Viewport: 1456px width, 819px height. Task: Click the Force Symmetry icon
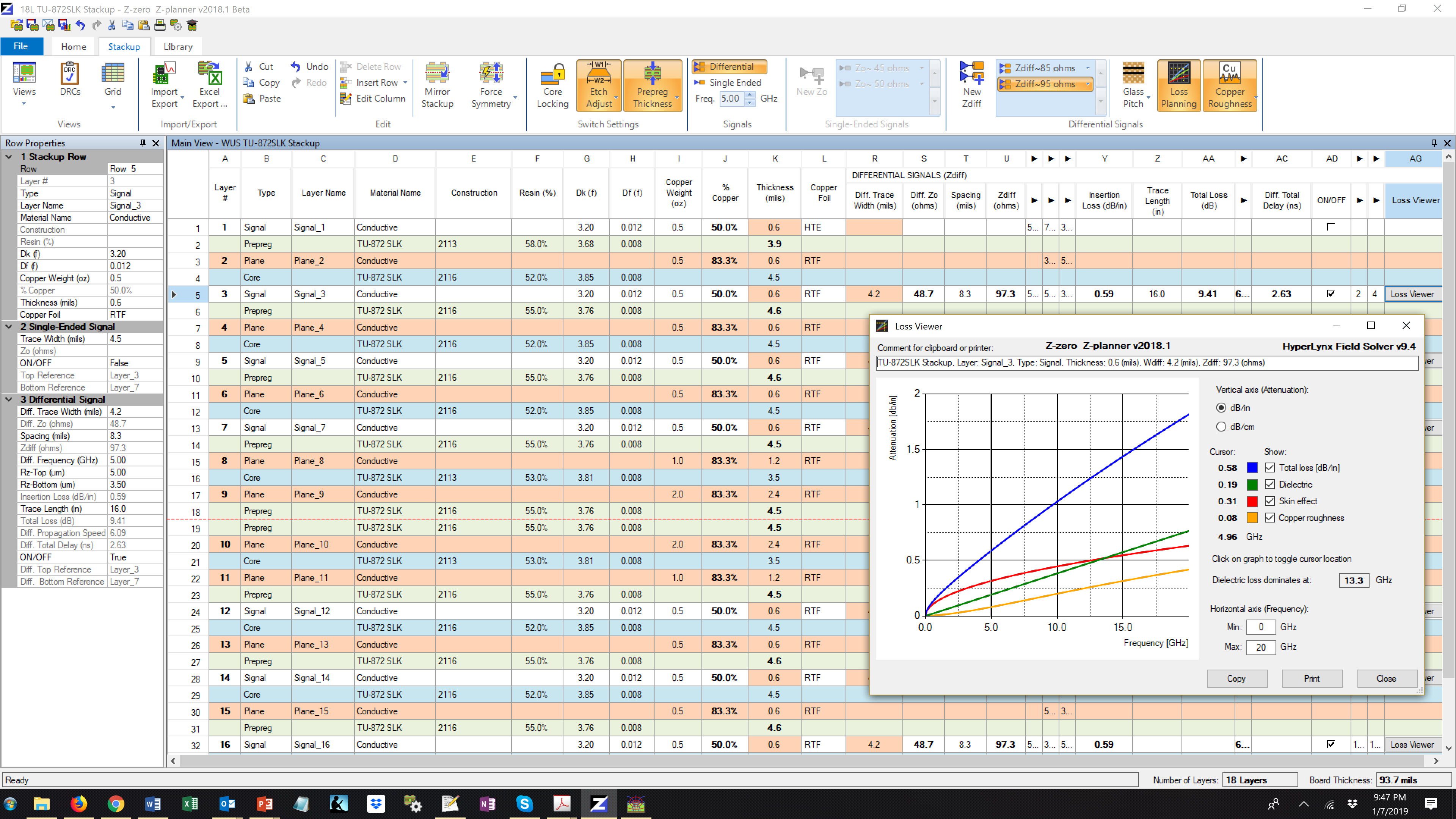[491, 85]
